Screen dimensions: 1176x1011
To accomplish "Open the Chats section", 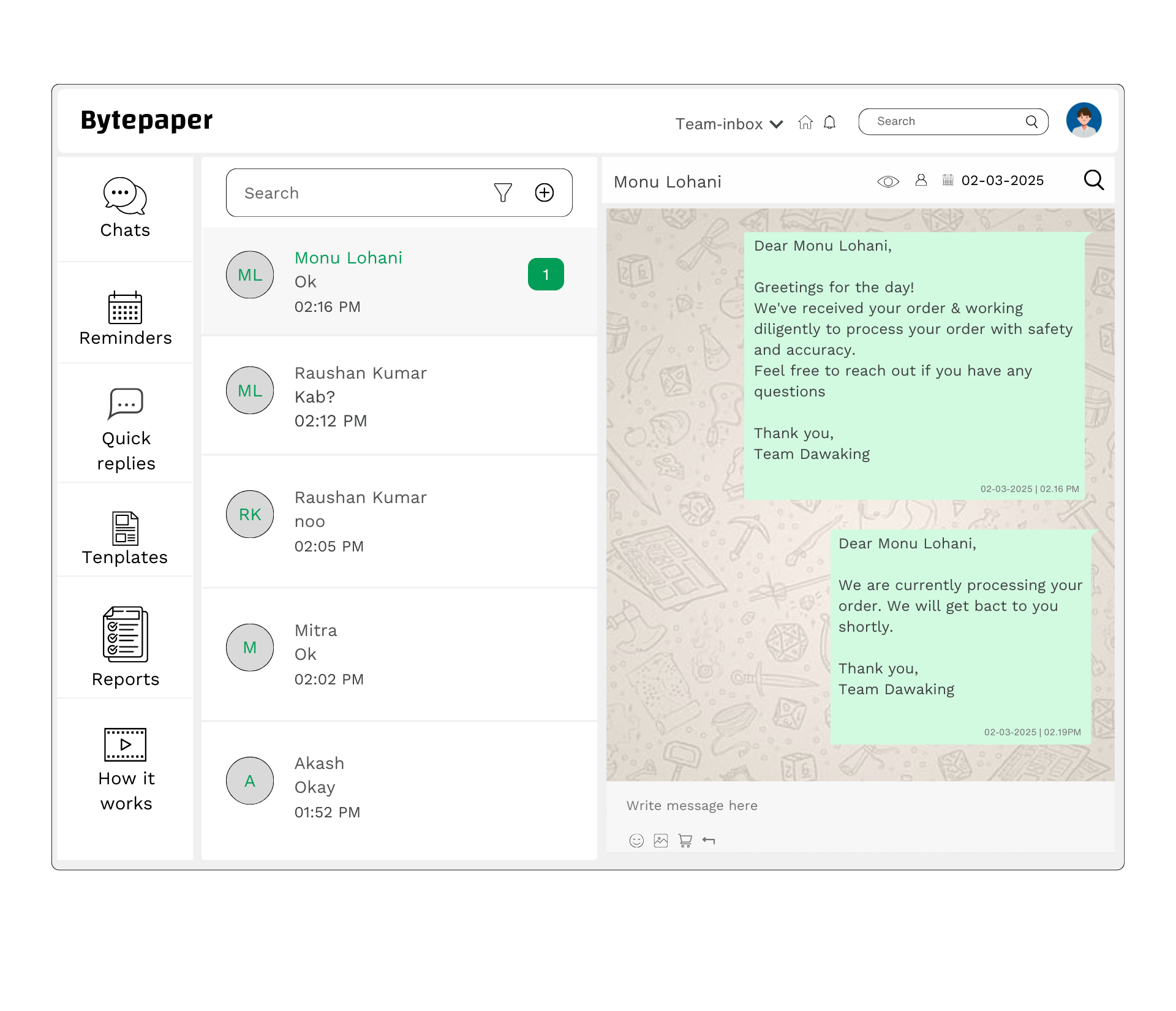I will 125,208.
